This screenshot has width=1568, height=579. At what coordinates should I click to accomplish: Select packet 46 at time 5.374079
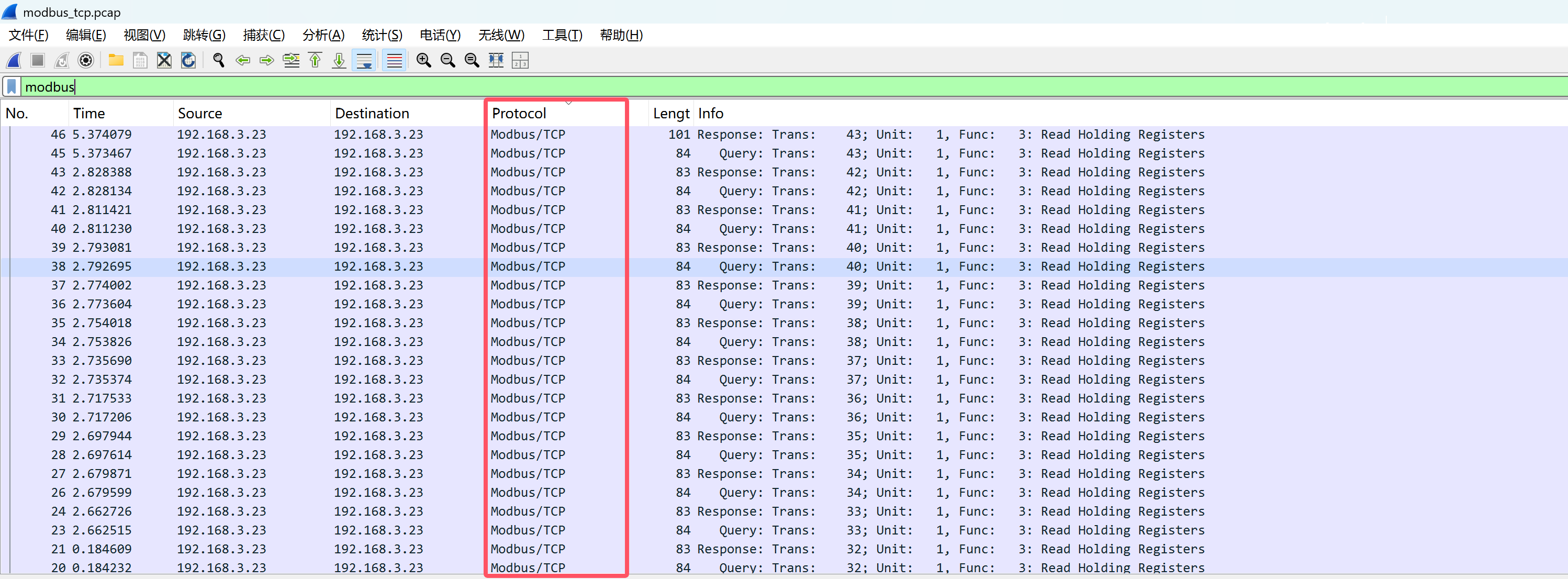784,135
